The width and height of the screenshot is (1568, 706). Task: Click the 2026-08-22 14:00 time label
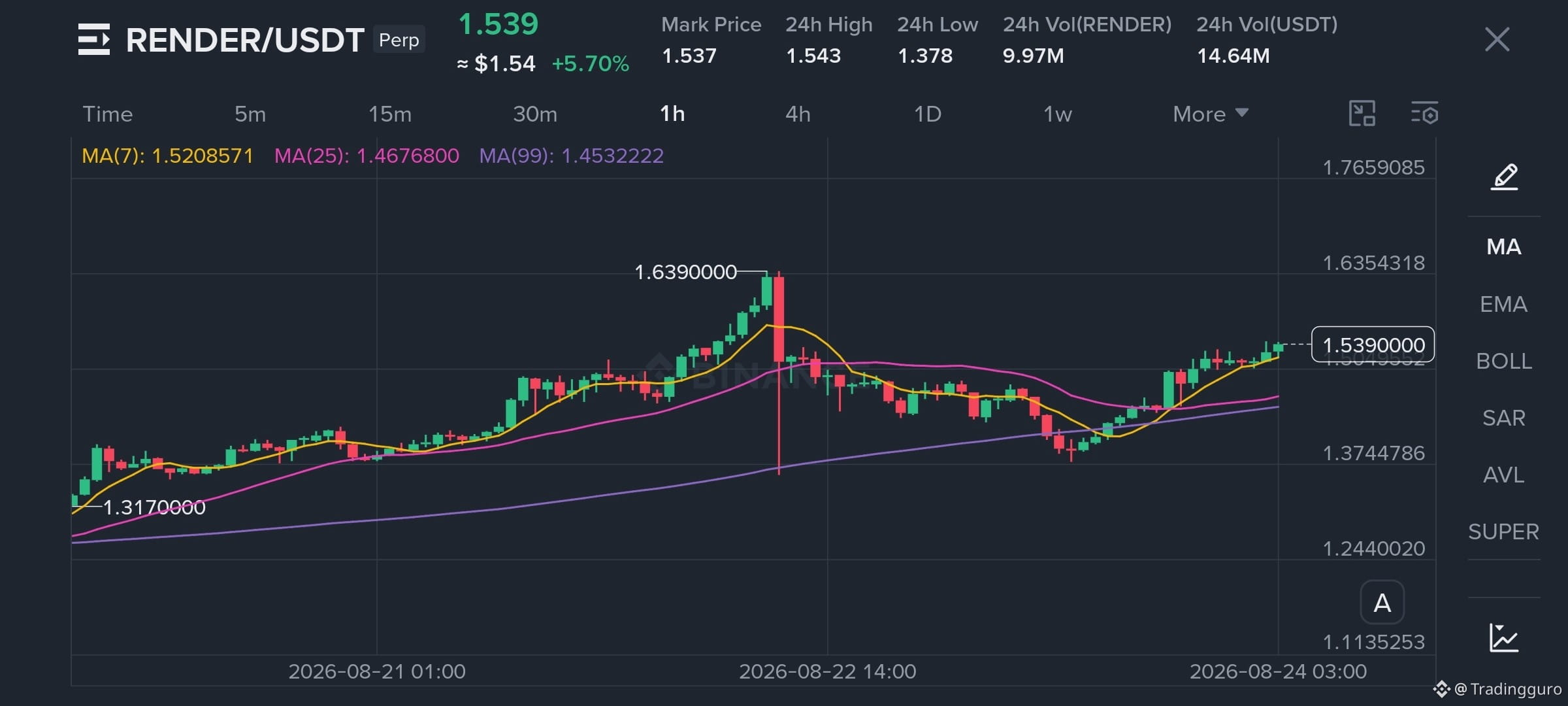click(x=828, y=671)
